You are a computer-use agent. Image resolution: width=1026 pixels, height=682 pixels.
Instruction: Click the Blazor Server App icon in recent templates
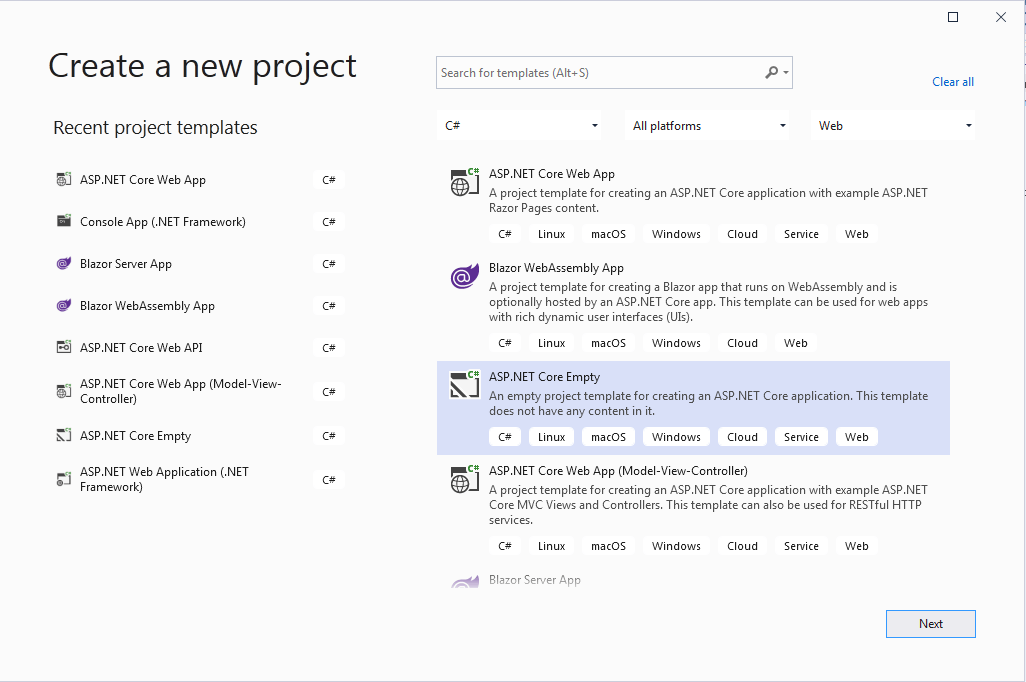click(x=63, y=263)
